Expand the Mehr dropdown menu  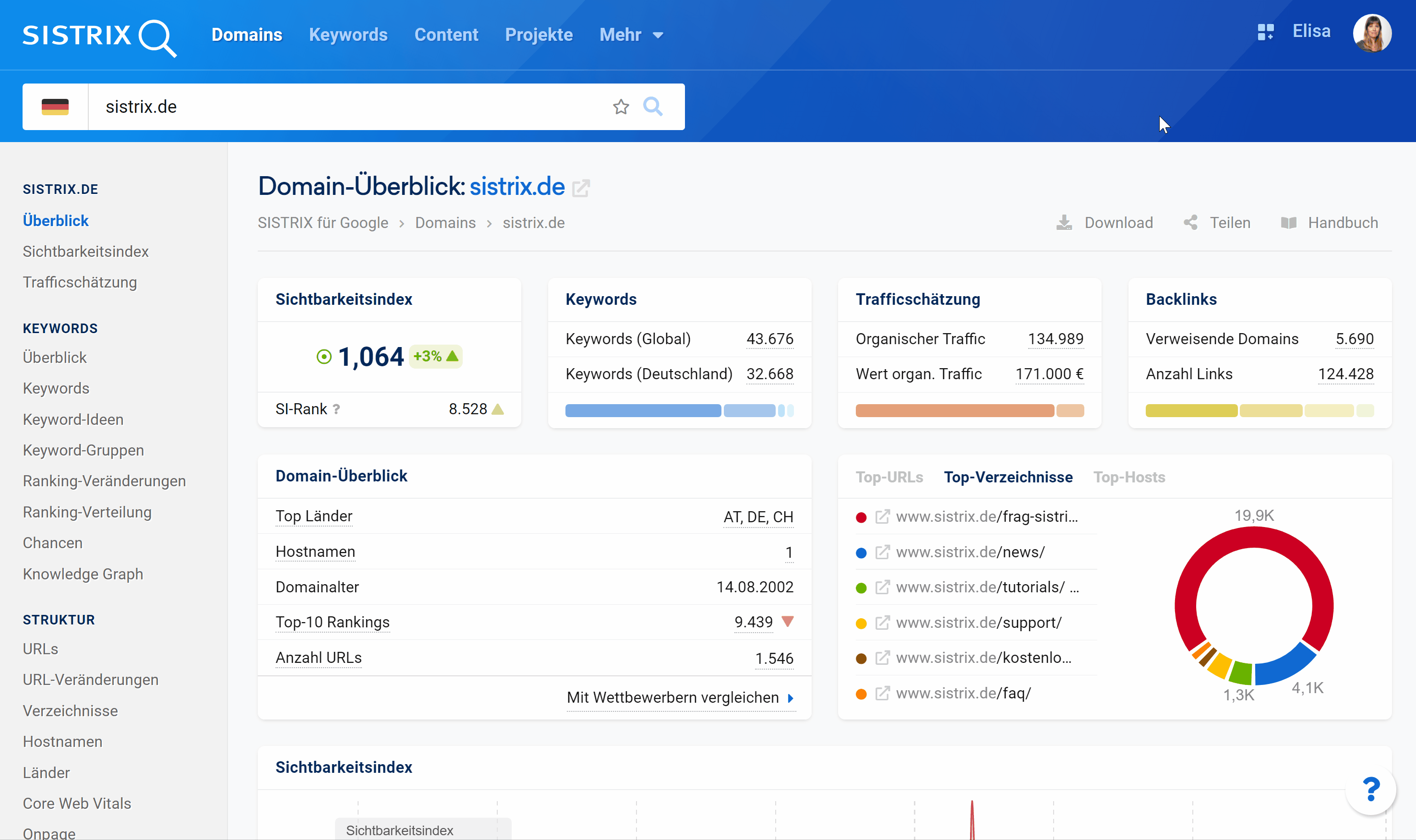[631, 35]
